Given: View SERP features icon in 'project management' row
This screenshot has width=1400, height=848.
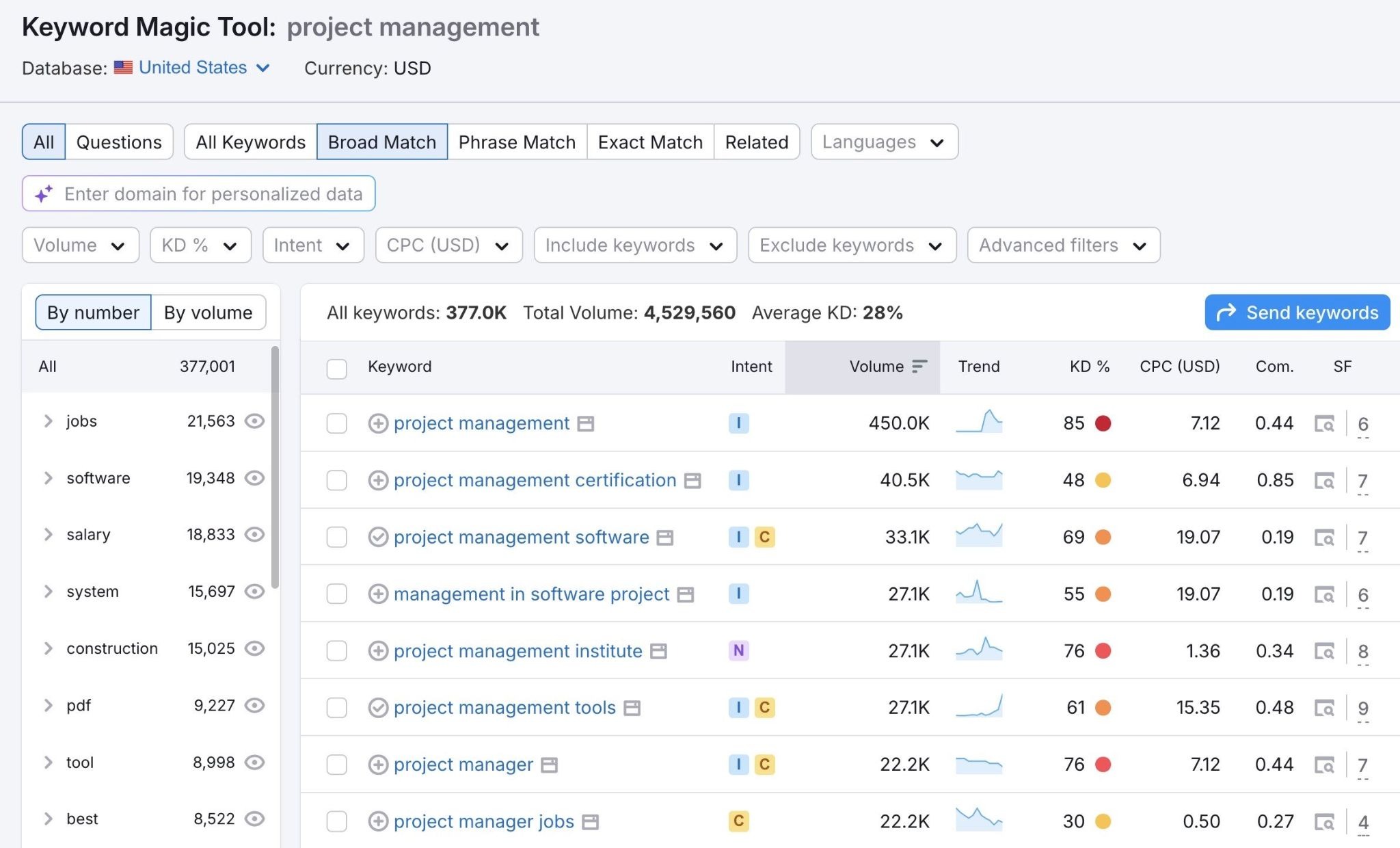Looking at the screenshot, I should [1324, 424].
